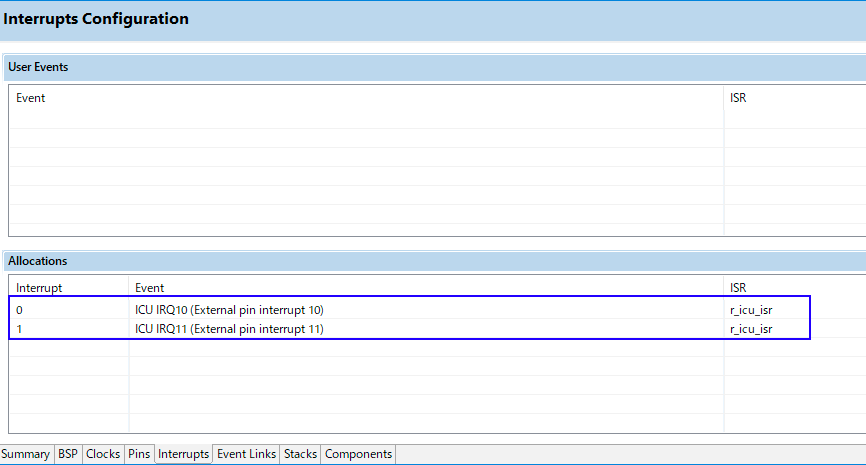Open the Summary tab
866x465 pixels.
(26, 454)
